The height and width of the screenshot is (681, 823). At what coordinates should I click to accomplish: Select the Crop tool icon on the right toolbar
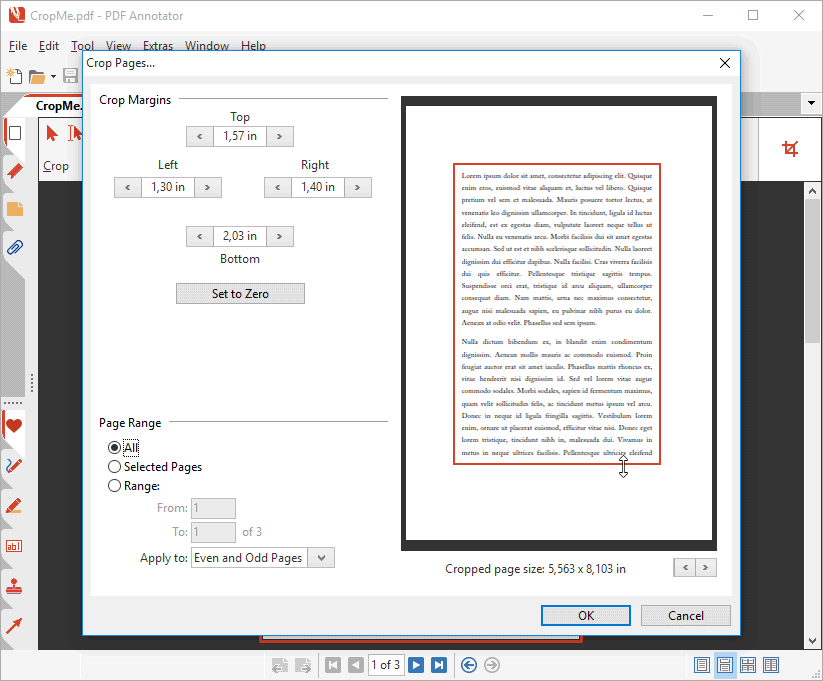coord(790,148)
